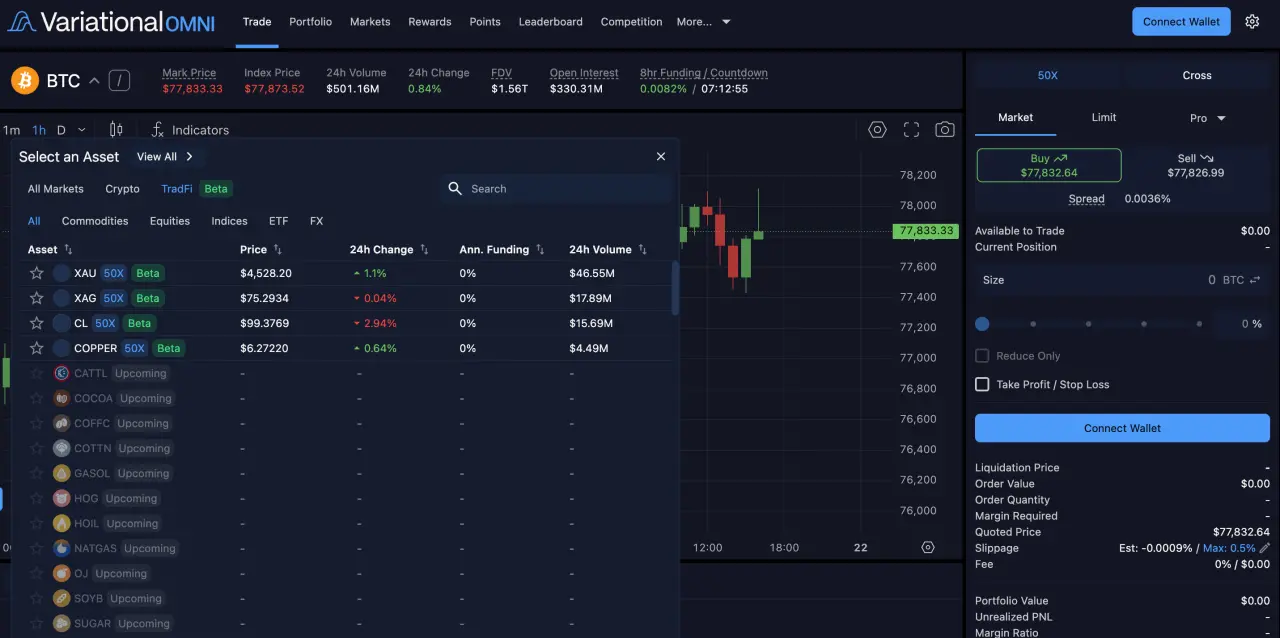Viewport: 1280px width, 638px height.
Task: Expand the chart timeframe dropdown arrow
Action: (82, 130)
